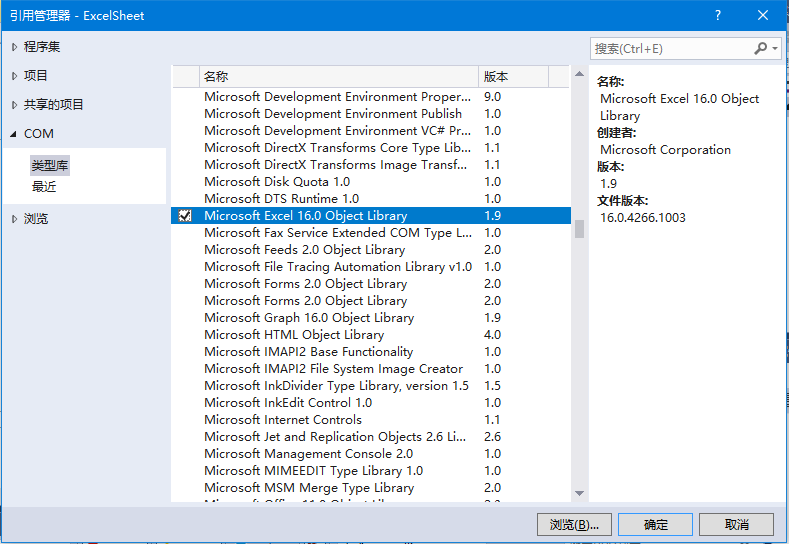
Task: Click the search magnifier icon
Action: click(760, 48)
